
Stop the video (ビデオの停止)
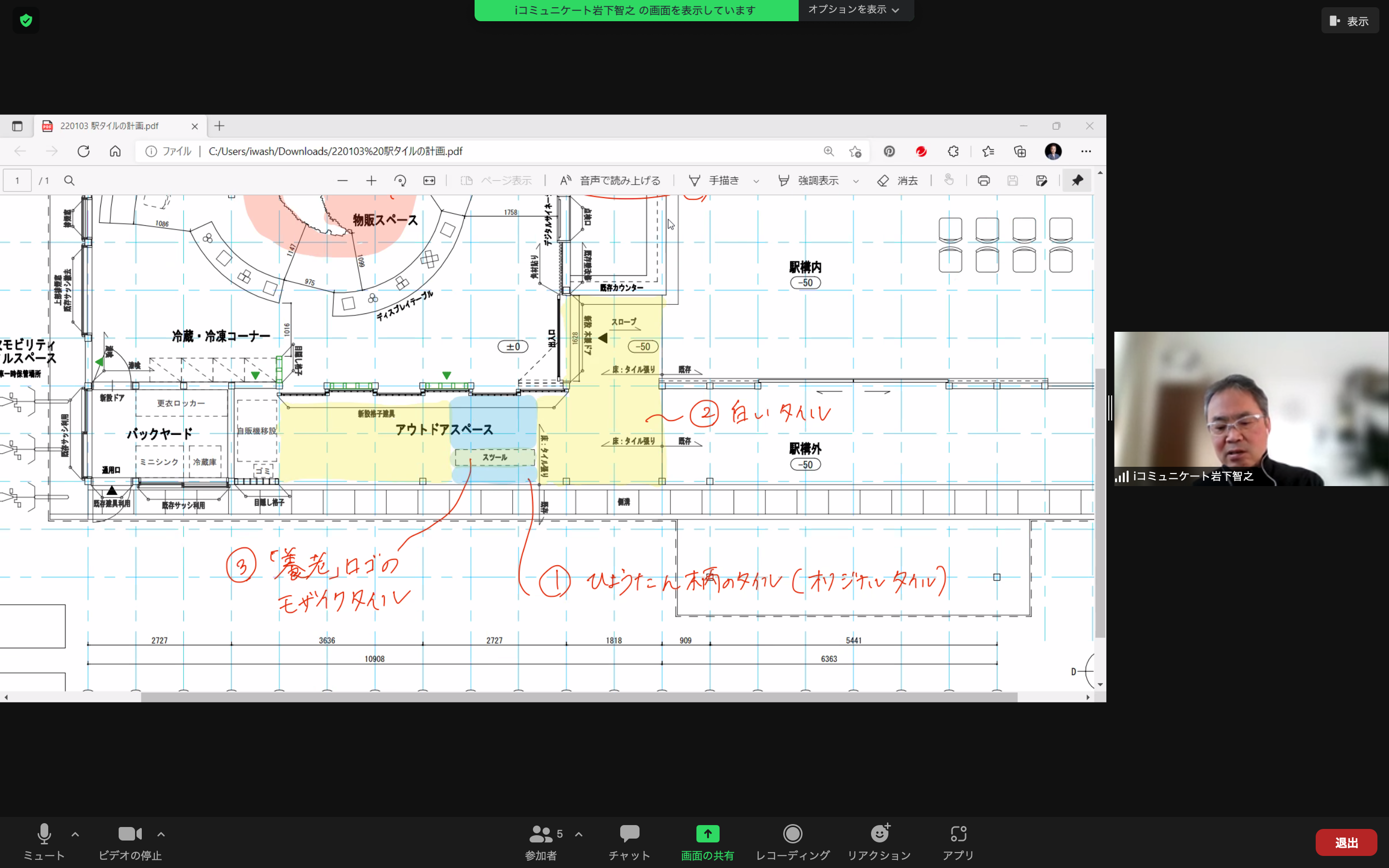point(130,841)
